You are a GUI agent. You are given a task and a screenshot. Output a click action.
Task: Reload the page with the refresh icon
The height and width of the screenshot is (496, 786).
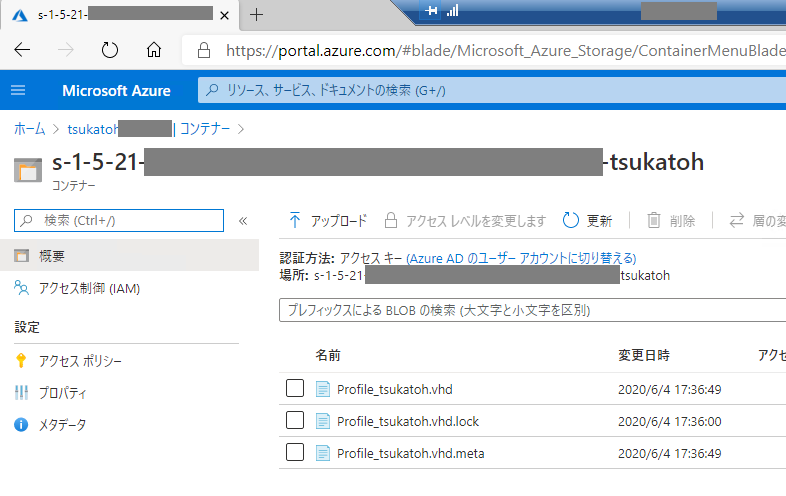[x=109, y=50]
